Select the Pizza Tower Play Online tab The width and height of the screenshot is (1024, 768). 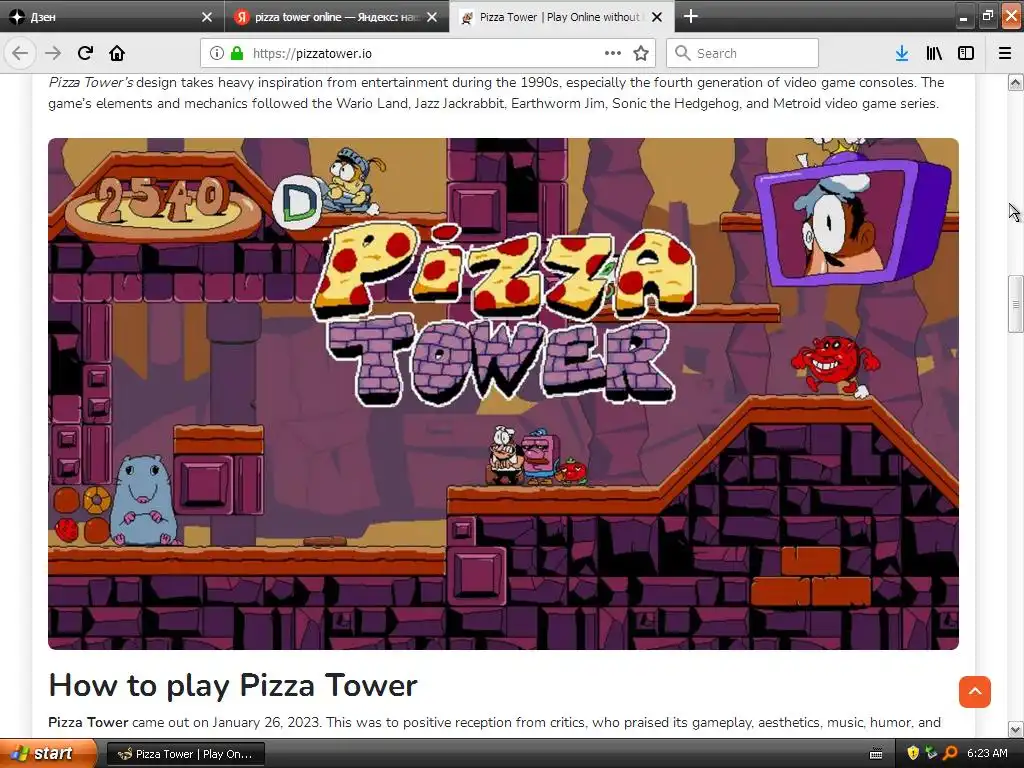pos(562,17)
